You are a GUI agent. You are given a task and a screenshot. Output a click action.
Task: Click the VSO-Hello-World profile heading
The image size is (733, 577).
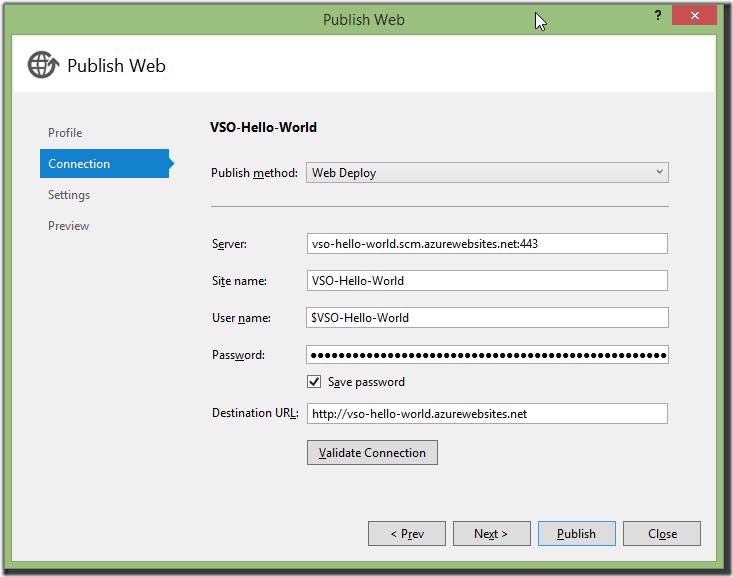click(x=263, y=127)
